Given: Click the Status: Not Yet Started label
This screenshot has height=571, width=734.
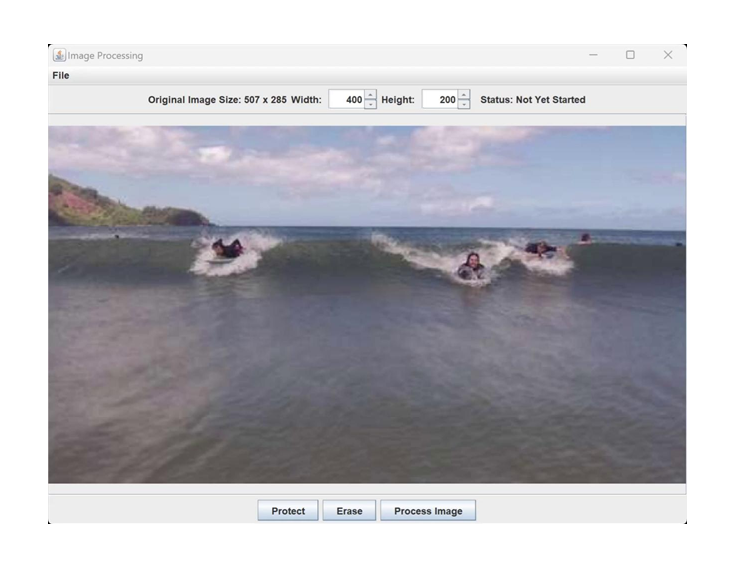Looking at the screenshot, I should tap(533, 100).
